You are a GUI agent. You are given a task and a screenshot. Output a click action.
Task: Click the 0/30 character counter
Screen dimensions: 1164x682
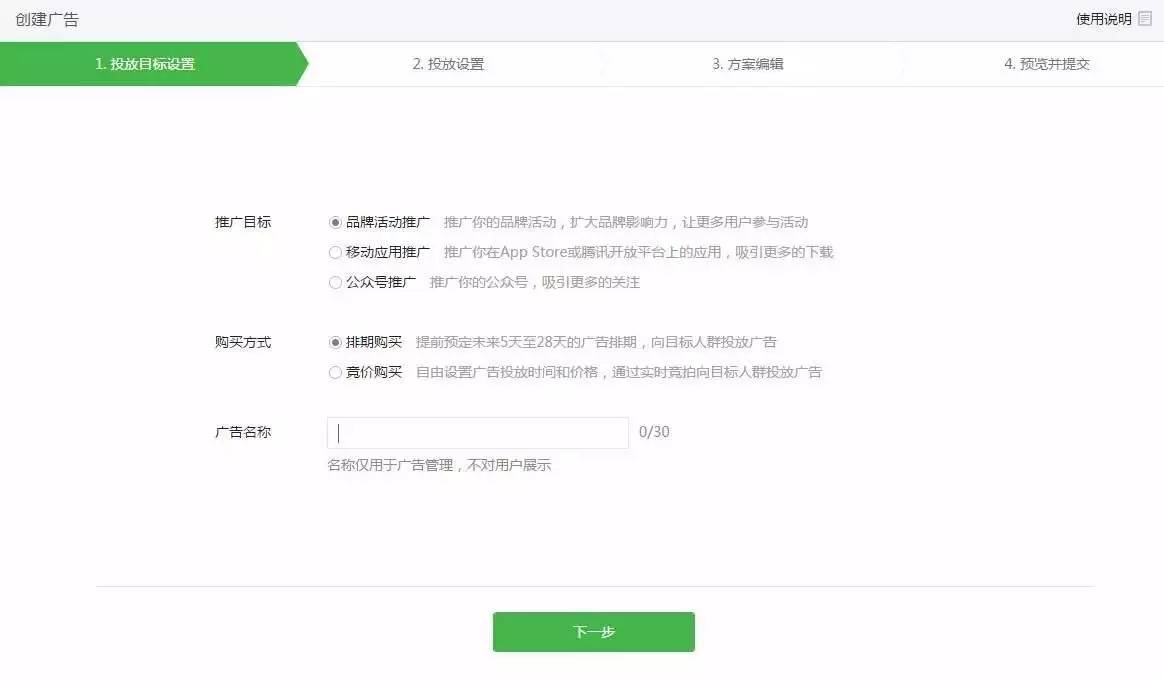tap(654, 432)
